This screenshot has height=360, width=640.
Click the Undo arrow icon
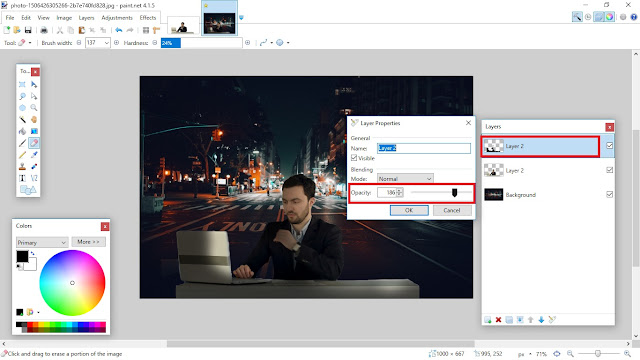(119, 30)
